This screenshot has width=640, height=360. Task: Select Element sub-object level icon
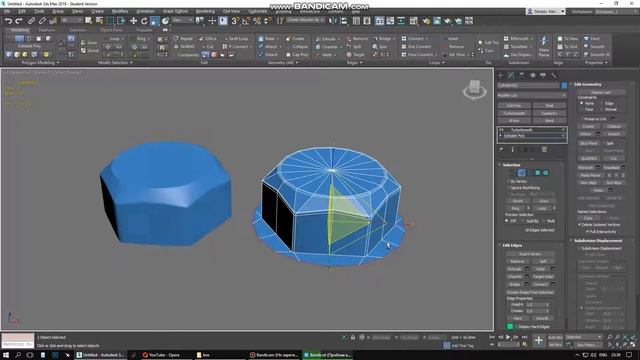(546, 173)
